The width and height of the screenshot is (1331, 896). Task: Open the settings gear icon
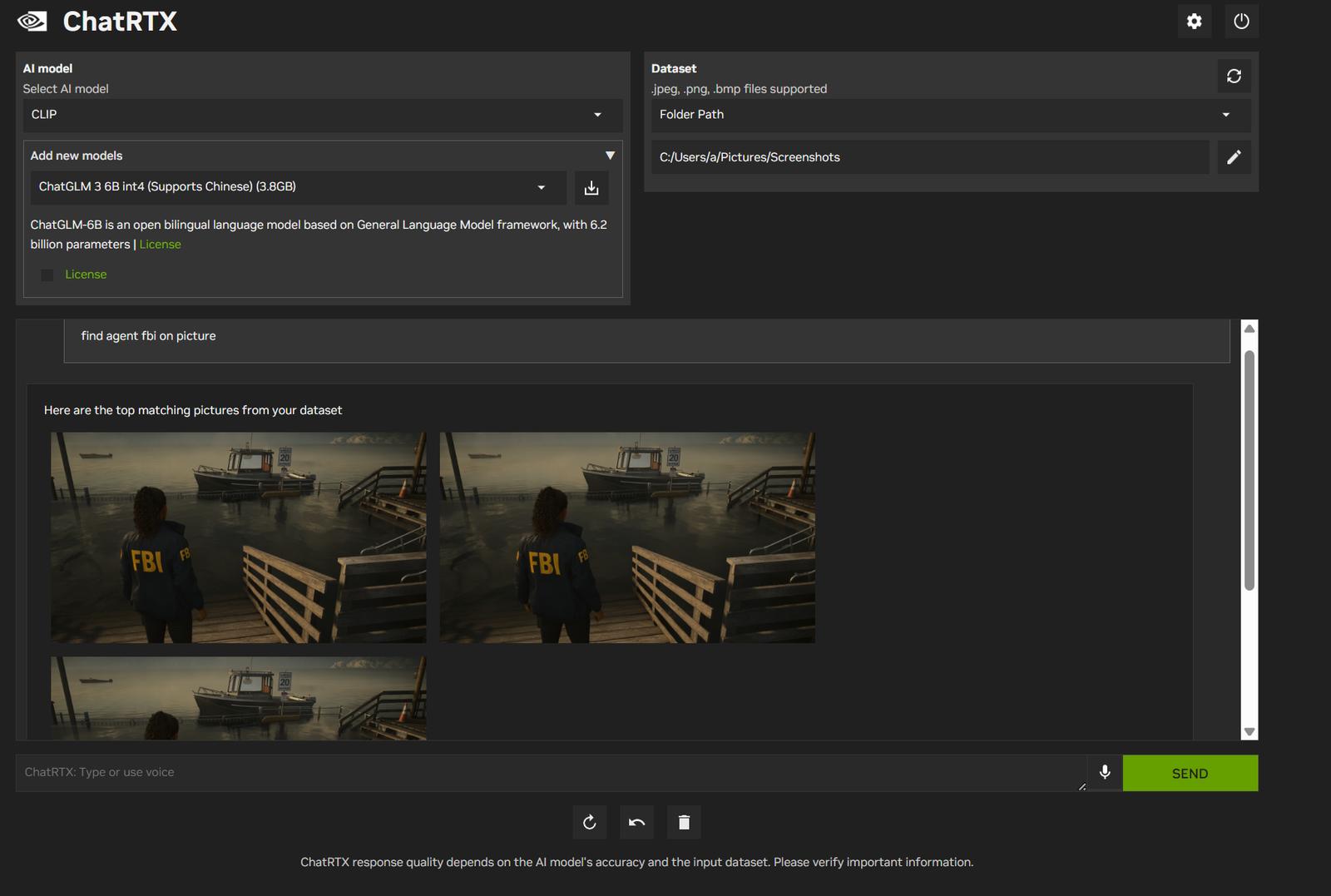coord(1194,22)
